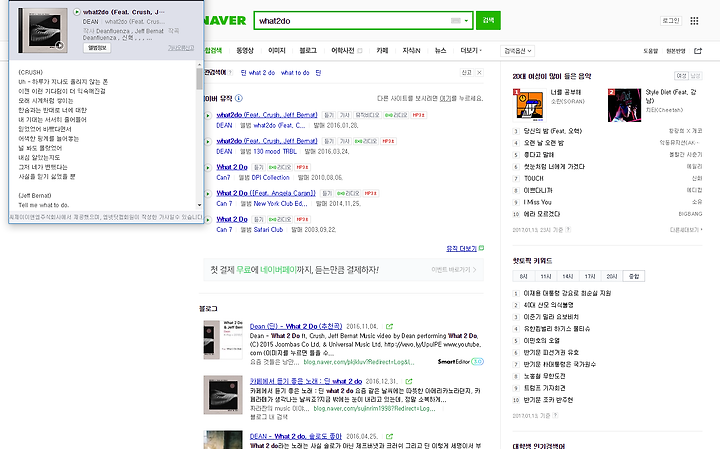
Task: Switch to the 카페 cafe tab
Action: (382, 51)
